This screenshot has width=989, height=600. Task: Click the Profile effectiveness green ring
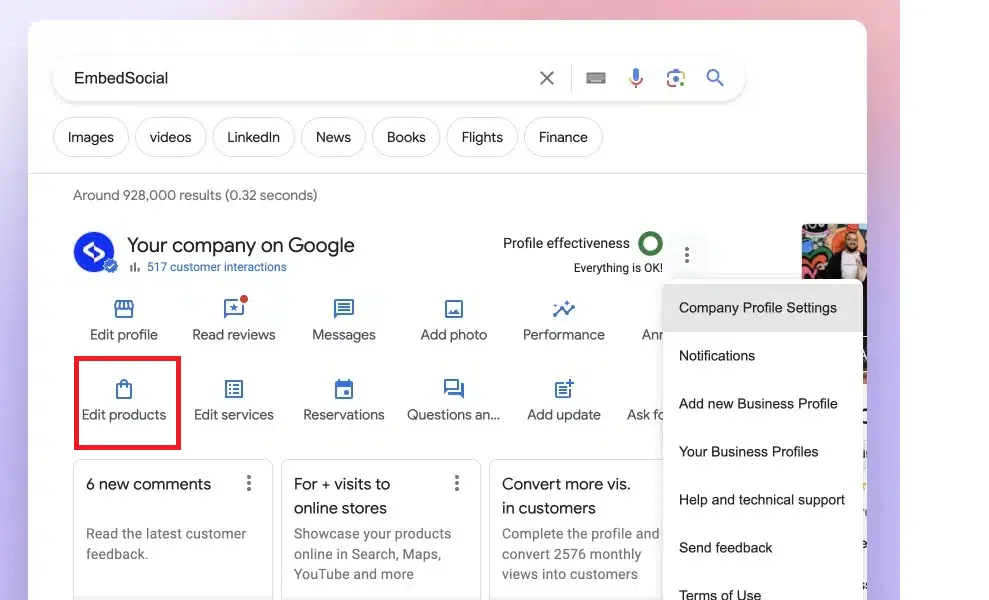point(650,244)
